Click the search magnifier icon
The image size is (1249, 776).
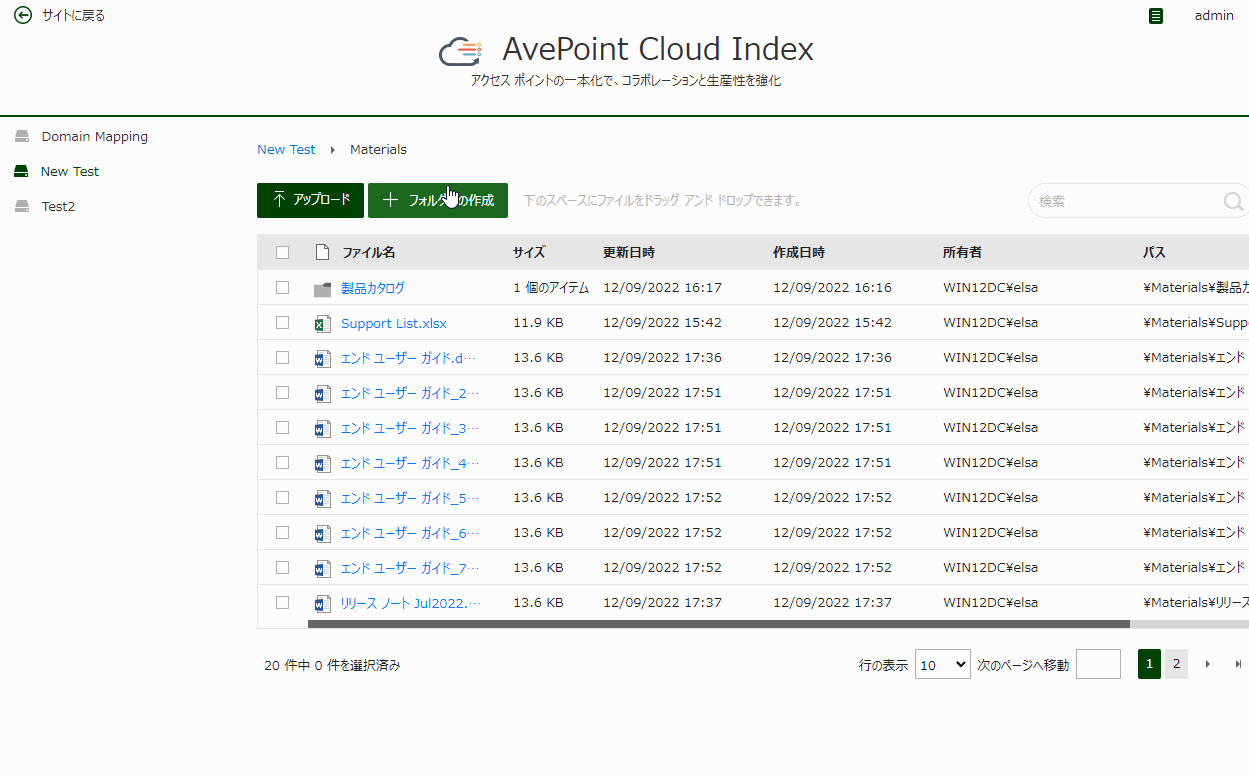pos(1234,201)
